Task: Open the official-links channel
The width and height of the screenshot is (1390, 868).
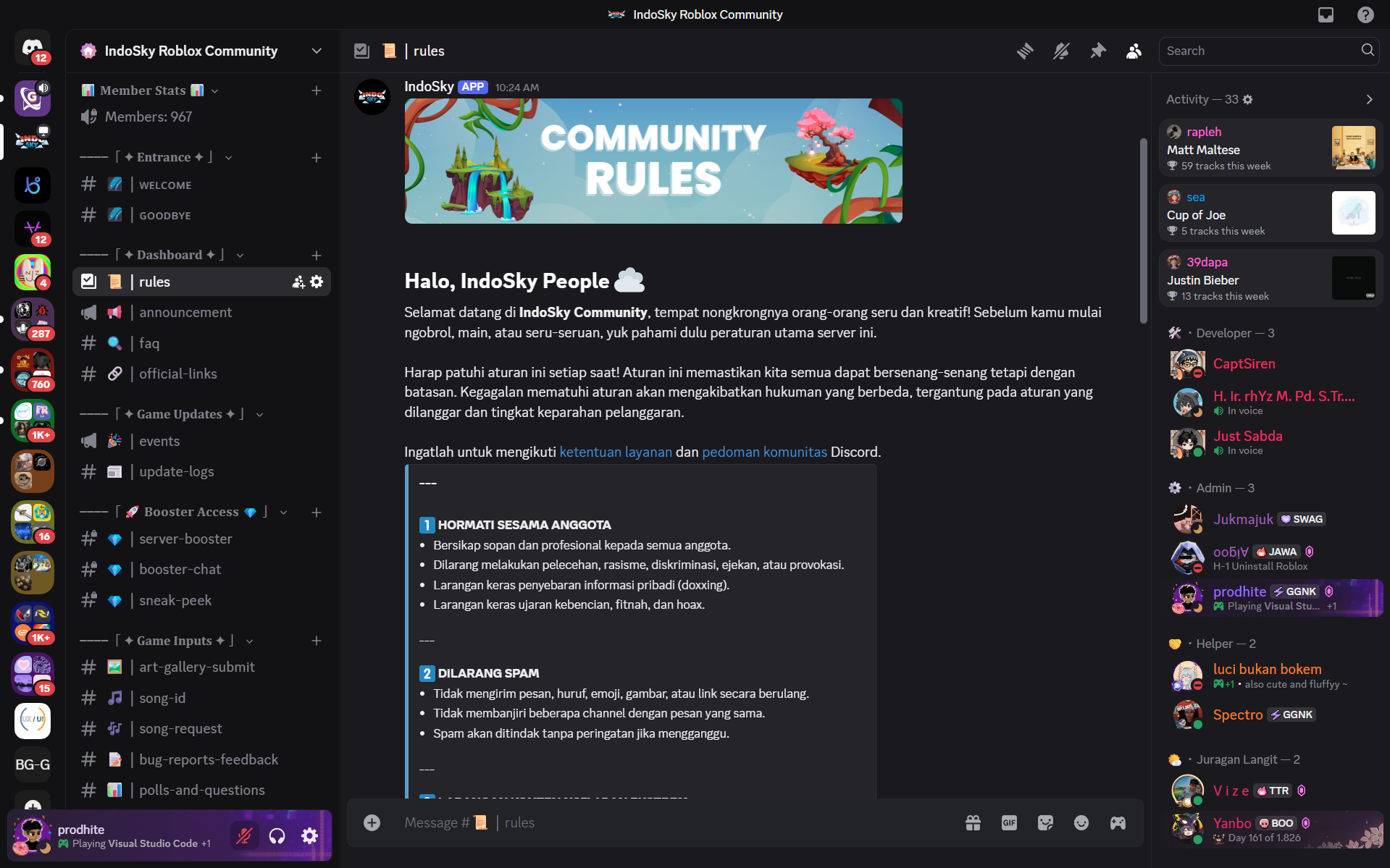Action: point(201,374)
